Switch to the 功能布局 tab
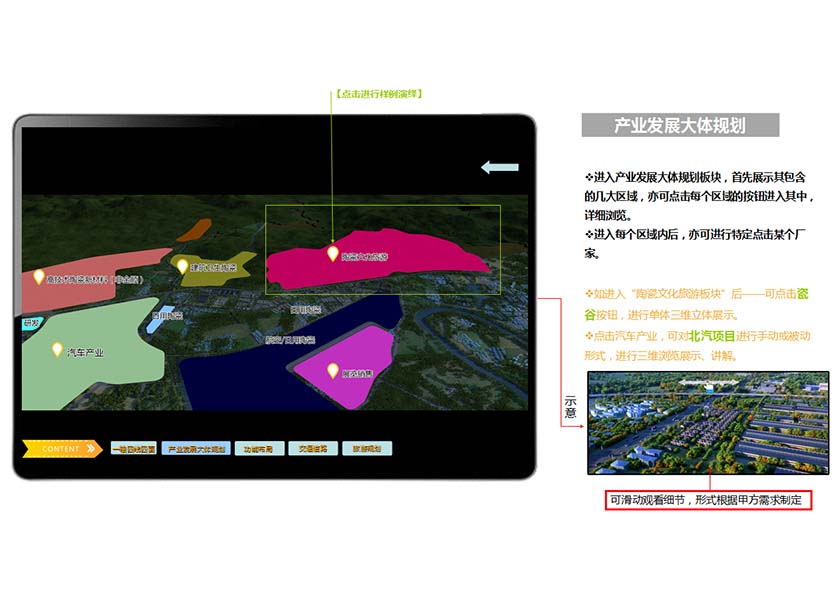 (x=260, y=449)
